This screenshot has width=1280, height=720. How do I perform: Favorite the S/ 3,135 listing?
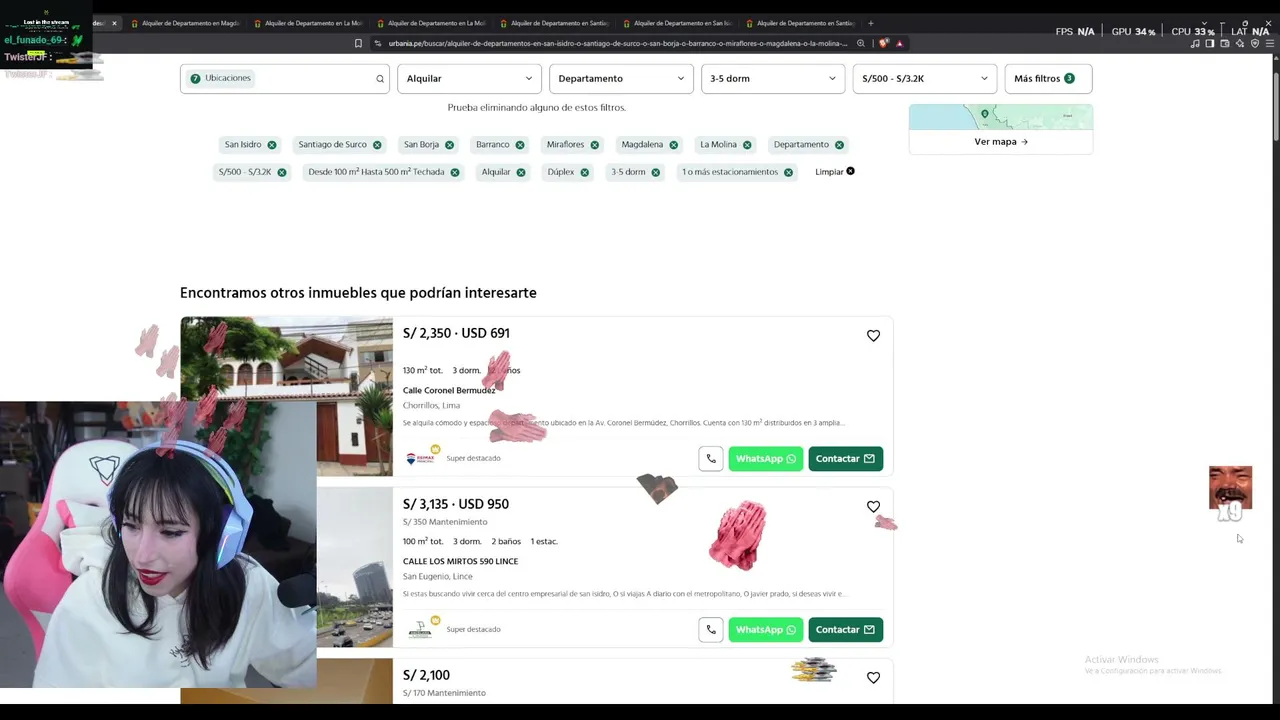click(873, 507)
